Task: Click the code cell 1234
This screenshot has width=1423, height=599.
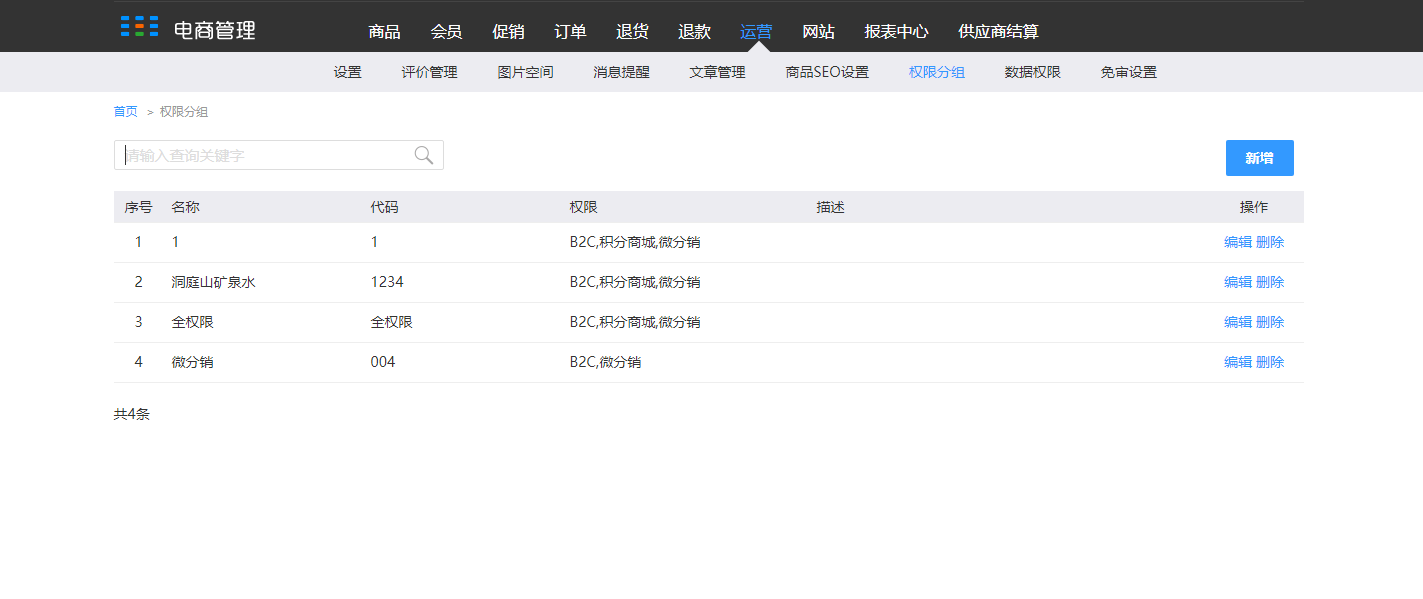Action: click(x=387, y=282)
